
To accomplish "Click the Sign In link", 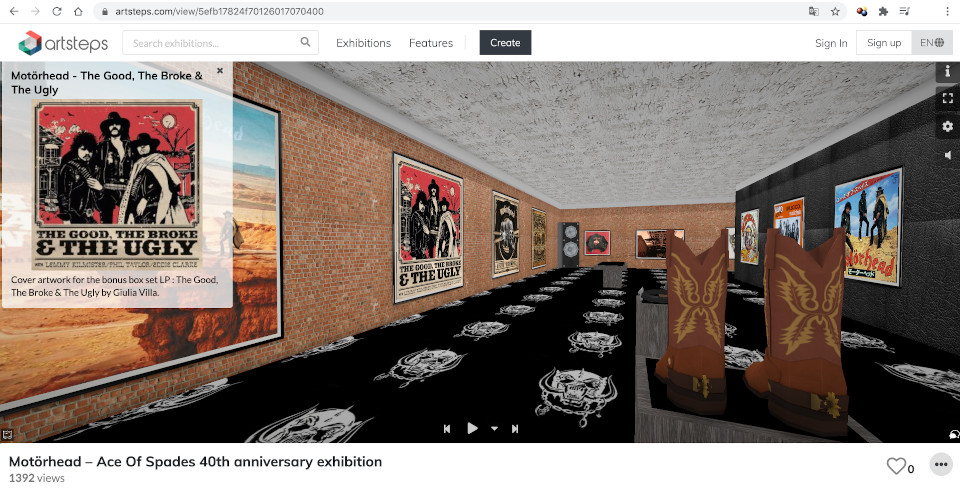I will click(831, 43).
